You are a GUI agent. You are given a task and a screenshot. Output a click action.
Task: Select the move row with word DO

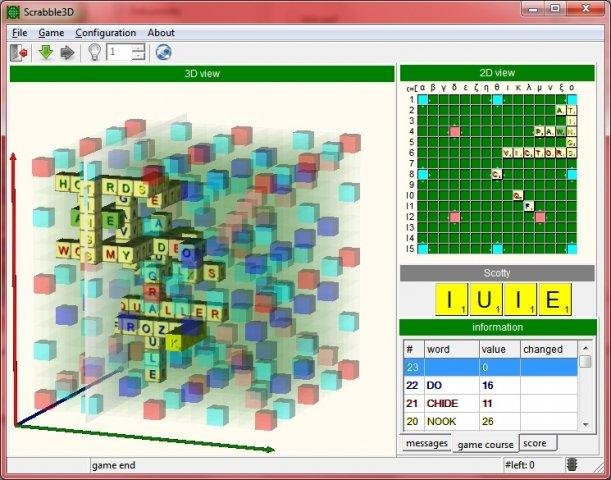490,385
